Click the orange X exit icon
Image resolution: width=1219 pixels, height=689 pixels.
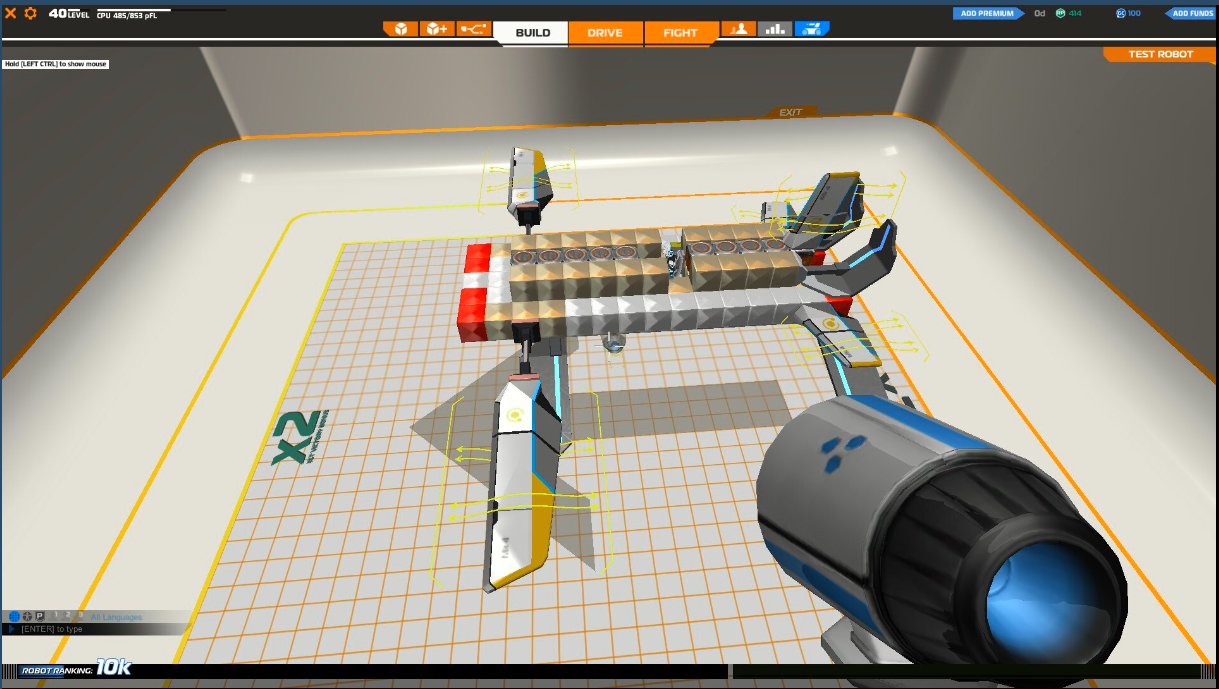11,13
